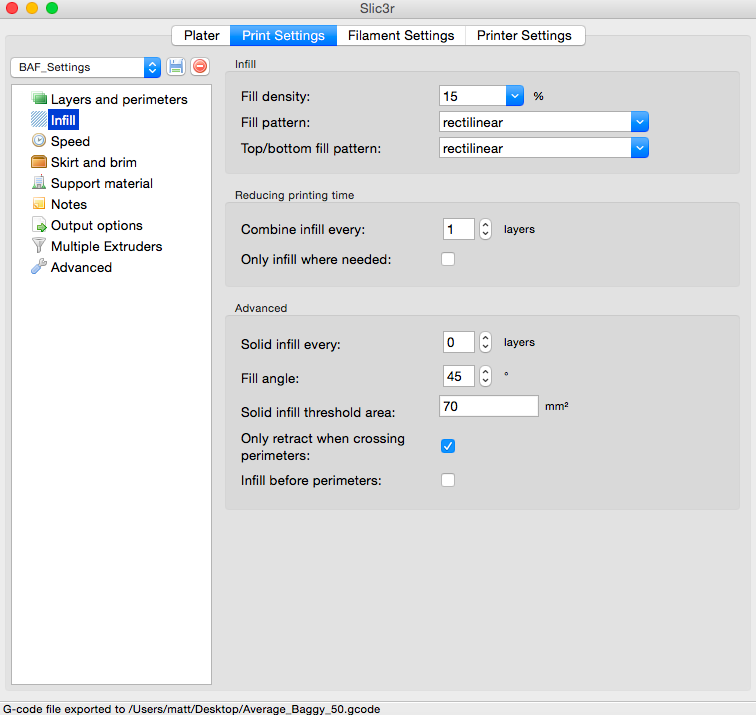Uncheck Only retract when crossing perimeters
Screen dimensions: 756x715
tap(448, 446)
